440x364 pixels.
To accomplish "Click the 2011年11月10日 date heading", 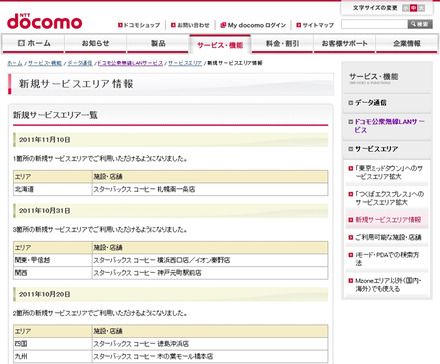I will click(44, 140).
